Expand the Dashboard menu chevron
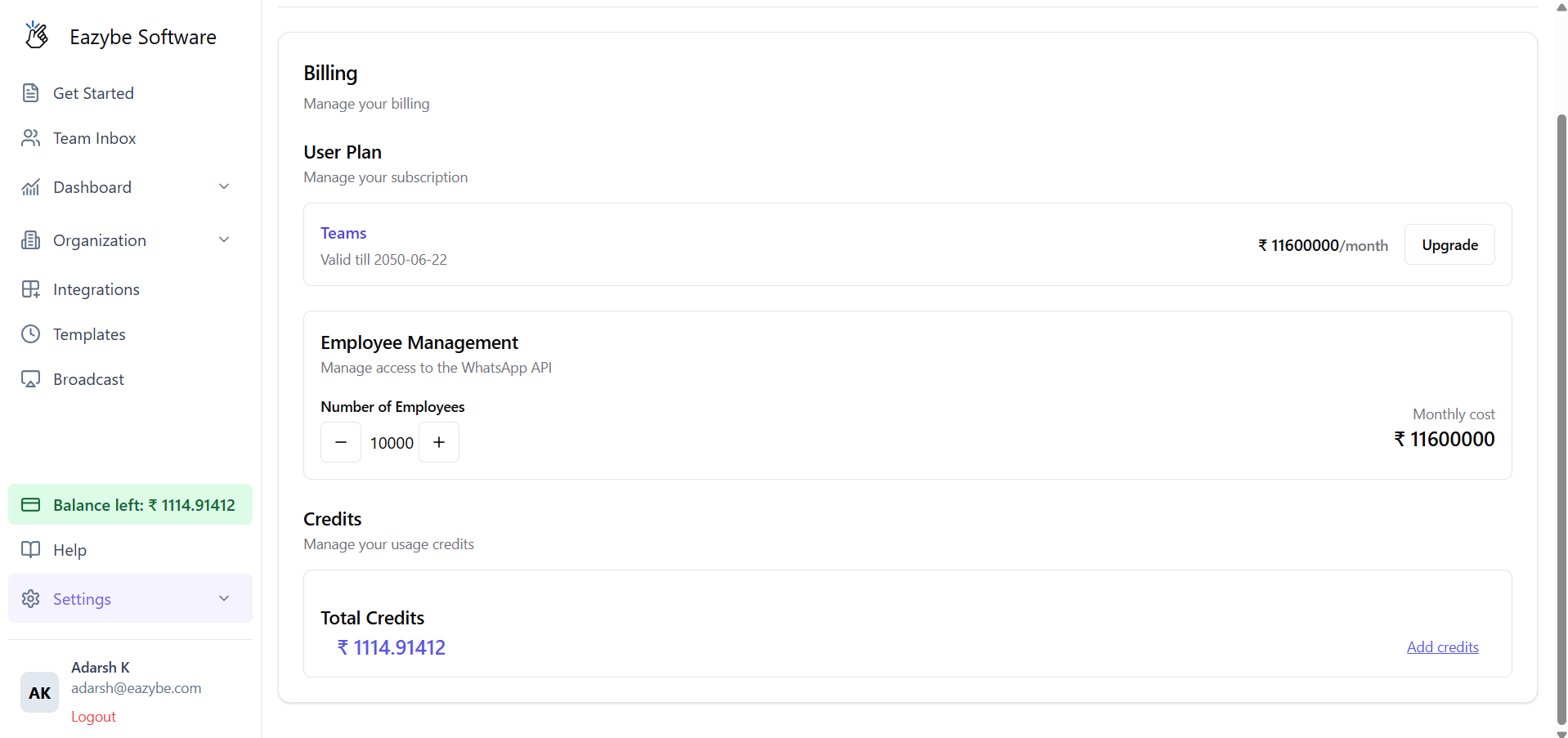 point(224,187)
